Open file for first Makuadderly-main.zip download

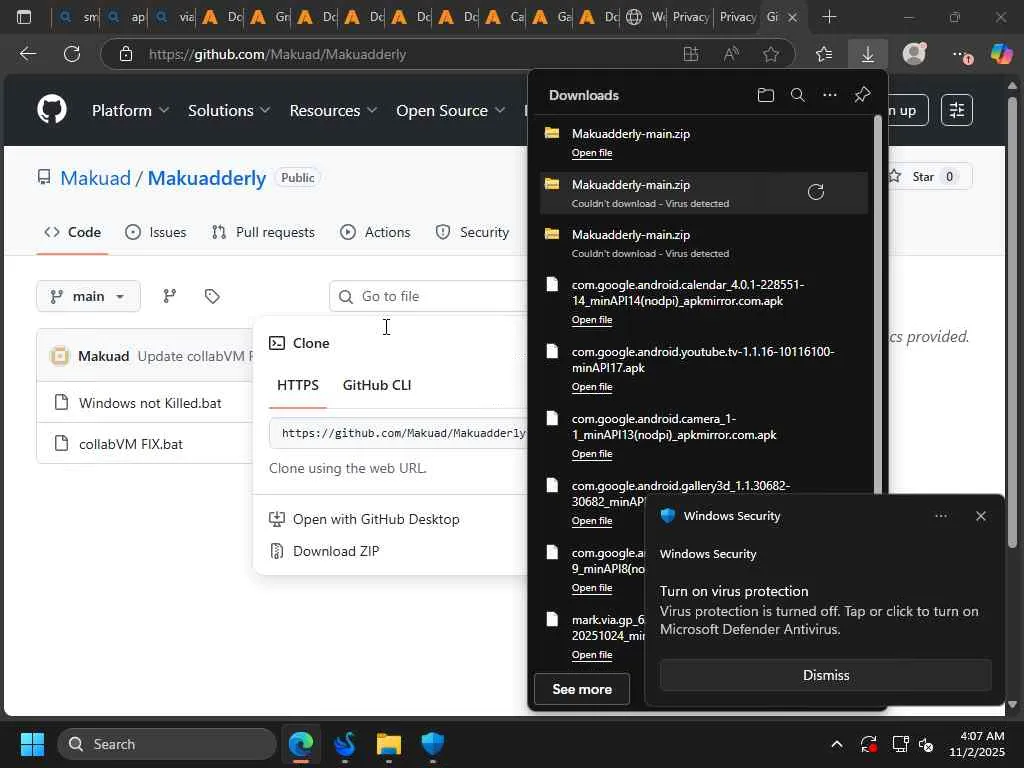click(592, 153)
